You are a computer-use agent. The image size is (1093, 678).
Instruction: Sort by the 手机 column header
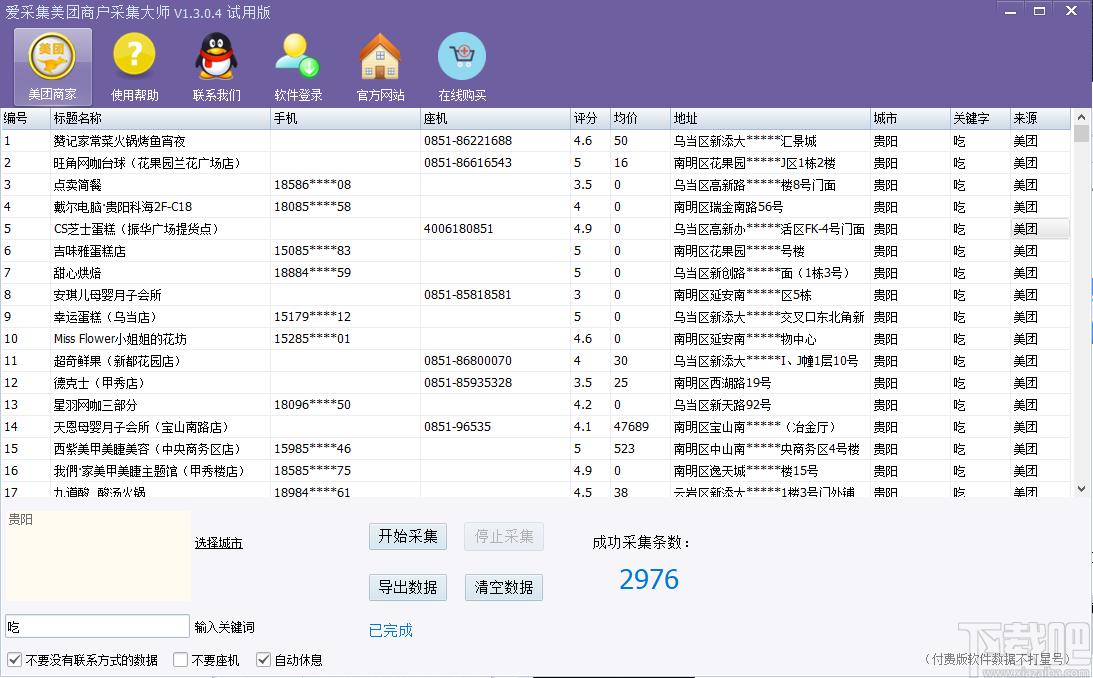point(346,118)
